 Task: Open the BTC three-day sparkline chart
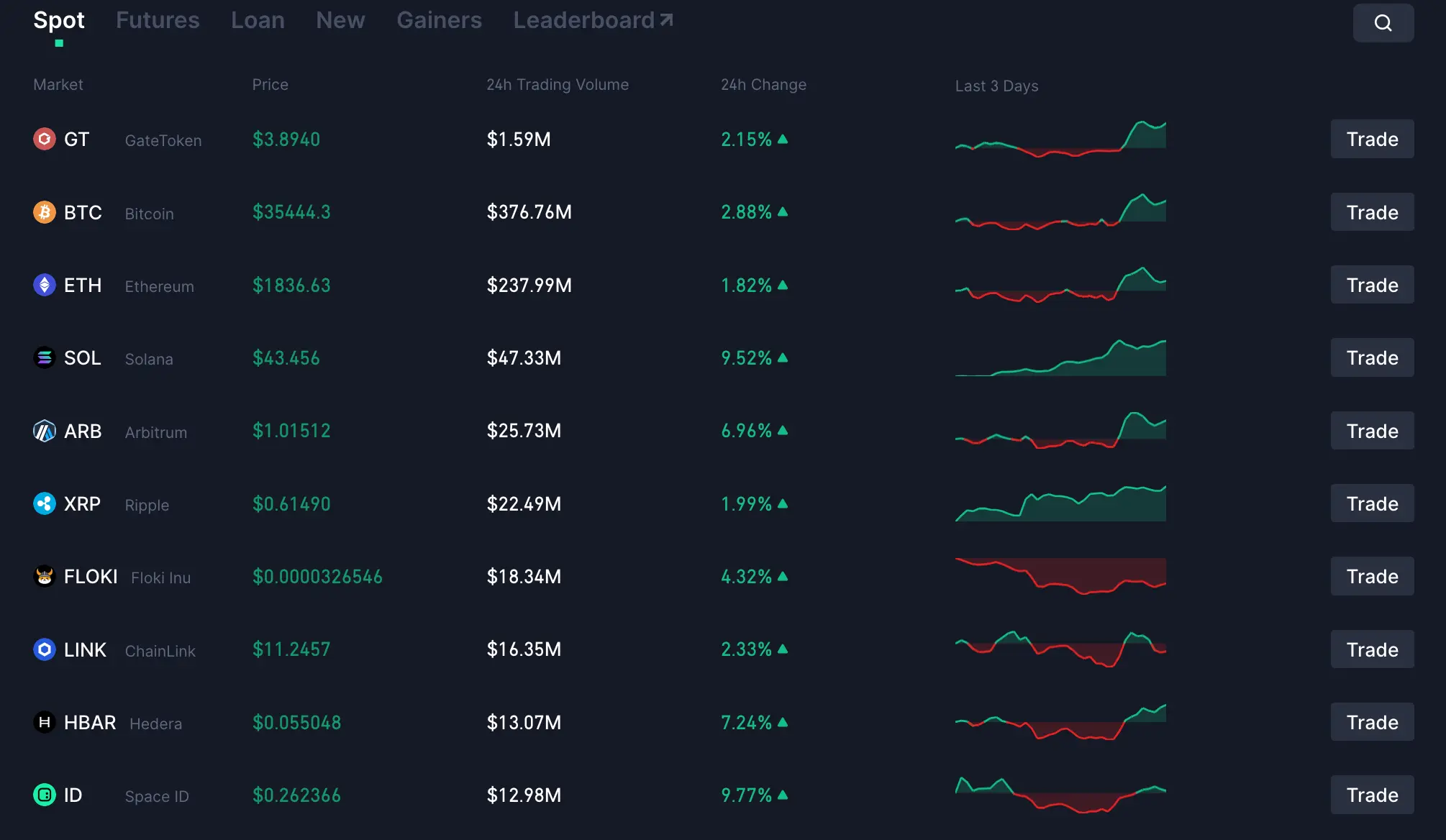[1060, 211]
